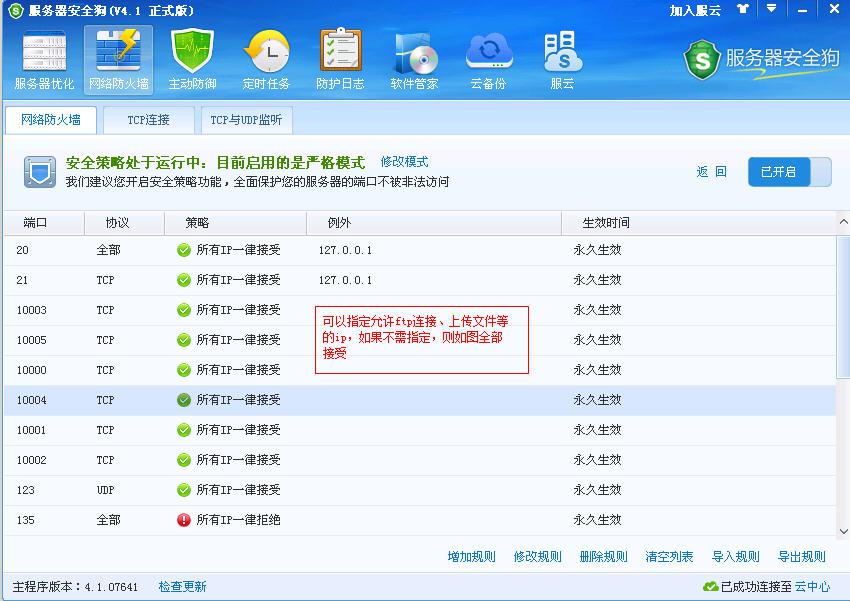Image resolution: width=850 pixels, height=601 pixels.
Task: Select the 网络防火墙 firewall toolbar icon
Action: (118, 60)
